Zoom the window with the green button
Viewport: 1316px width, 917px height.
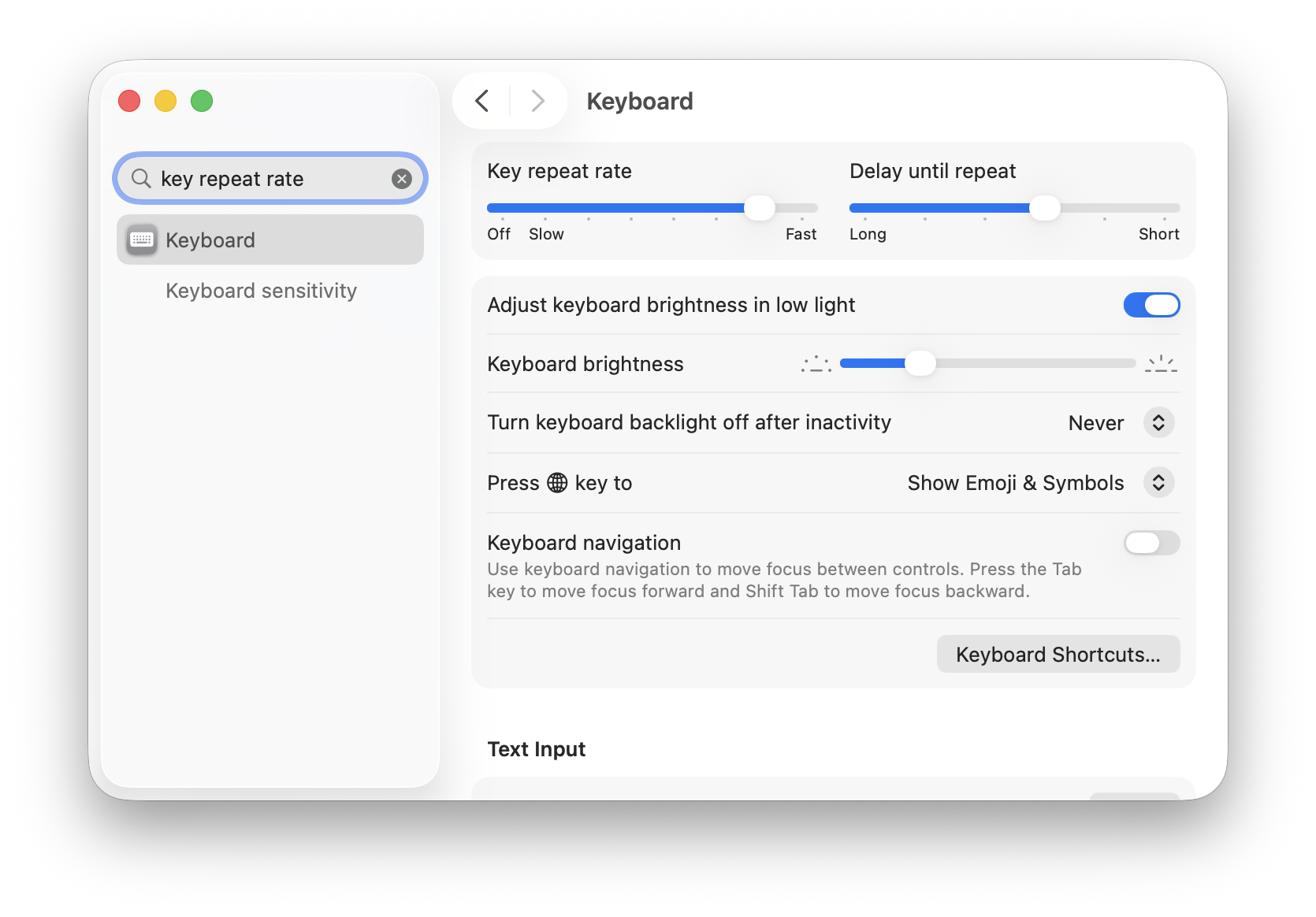pos(202,101)
